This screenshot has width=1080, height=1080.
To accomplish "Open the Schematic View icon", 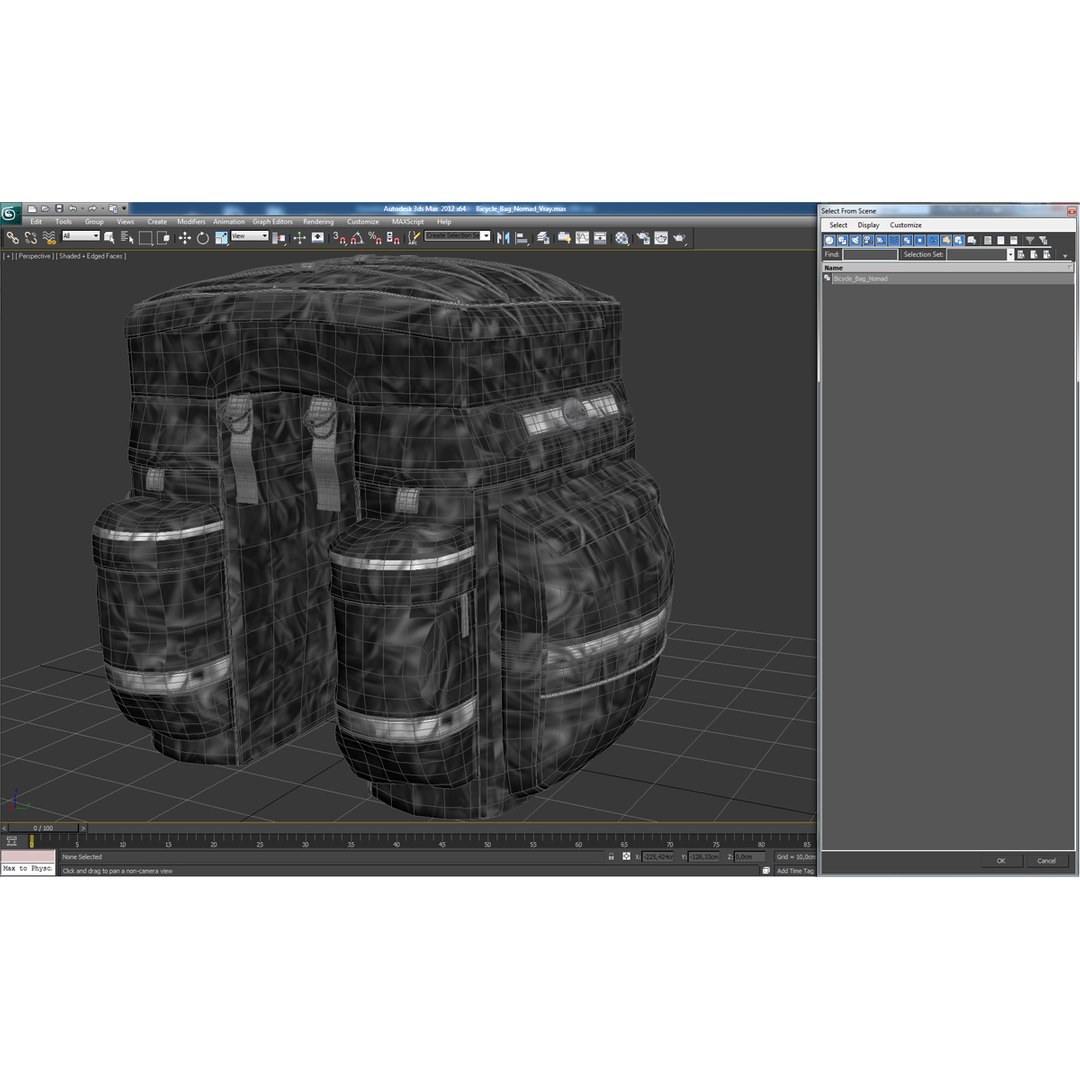I will point(601,238).
